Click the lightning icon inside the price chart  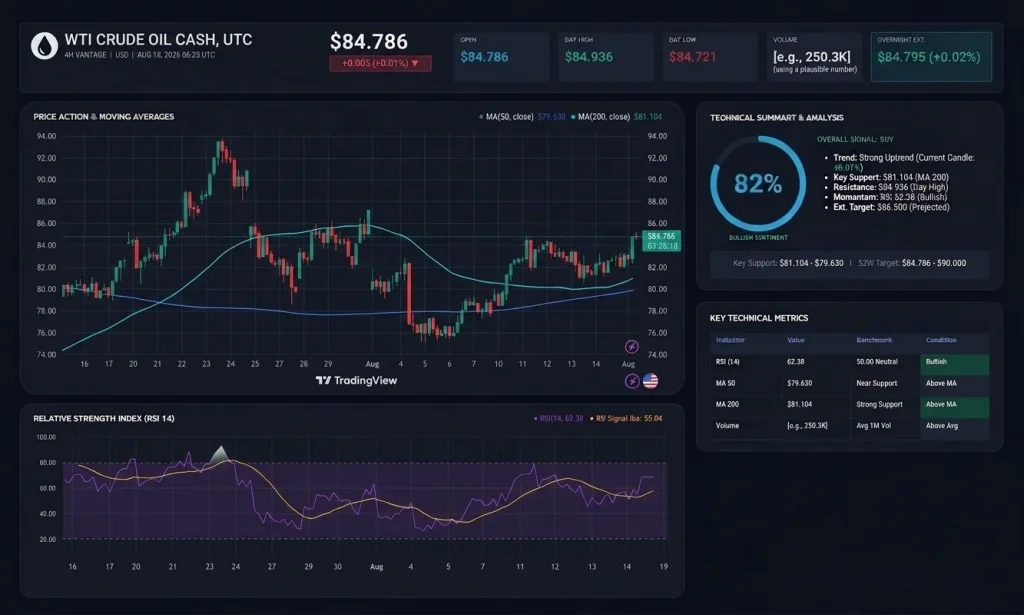tap(632, 347)
